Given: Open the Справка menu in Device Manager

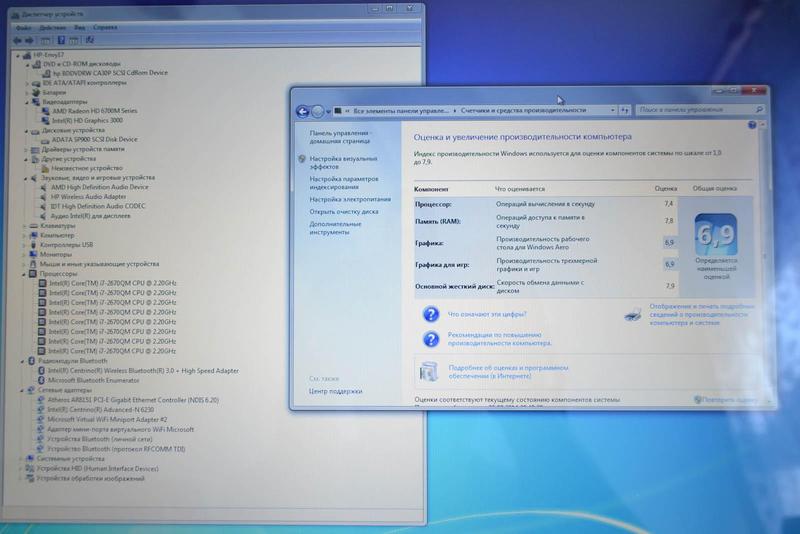Looking at the screenshot, I should pos(104,28).
